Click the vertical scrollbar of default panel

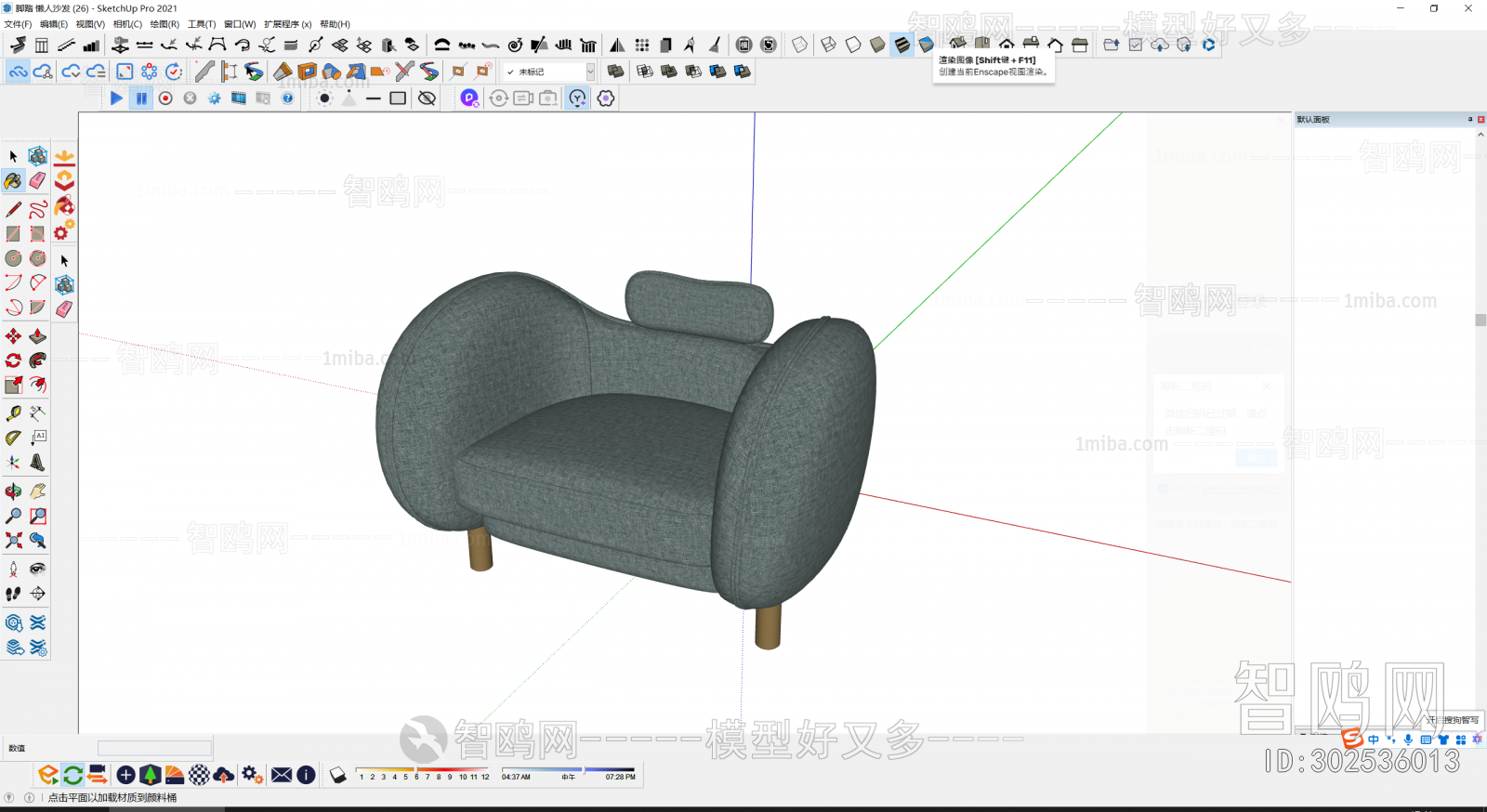(1480, 321)
